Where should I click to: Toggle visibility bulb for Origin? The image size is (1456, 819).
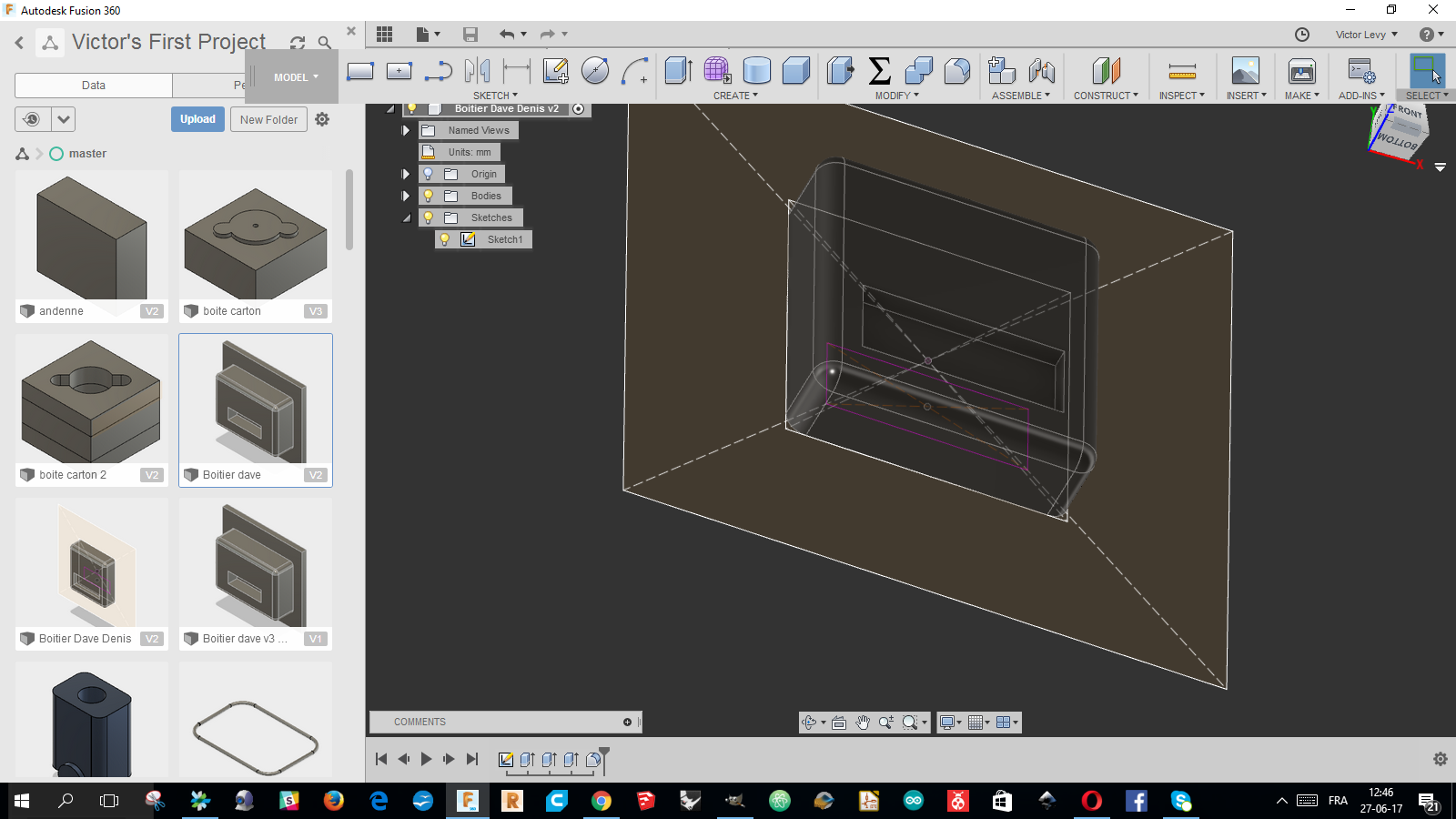428,174
